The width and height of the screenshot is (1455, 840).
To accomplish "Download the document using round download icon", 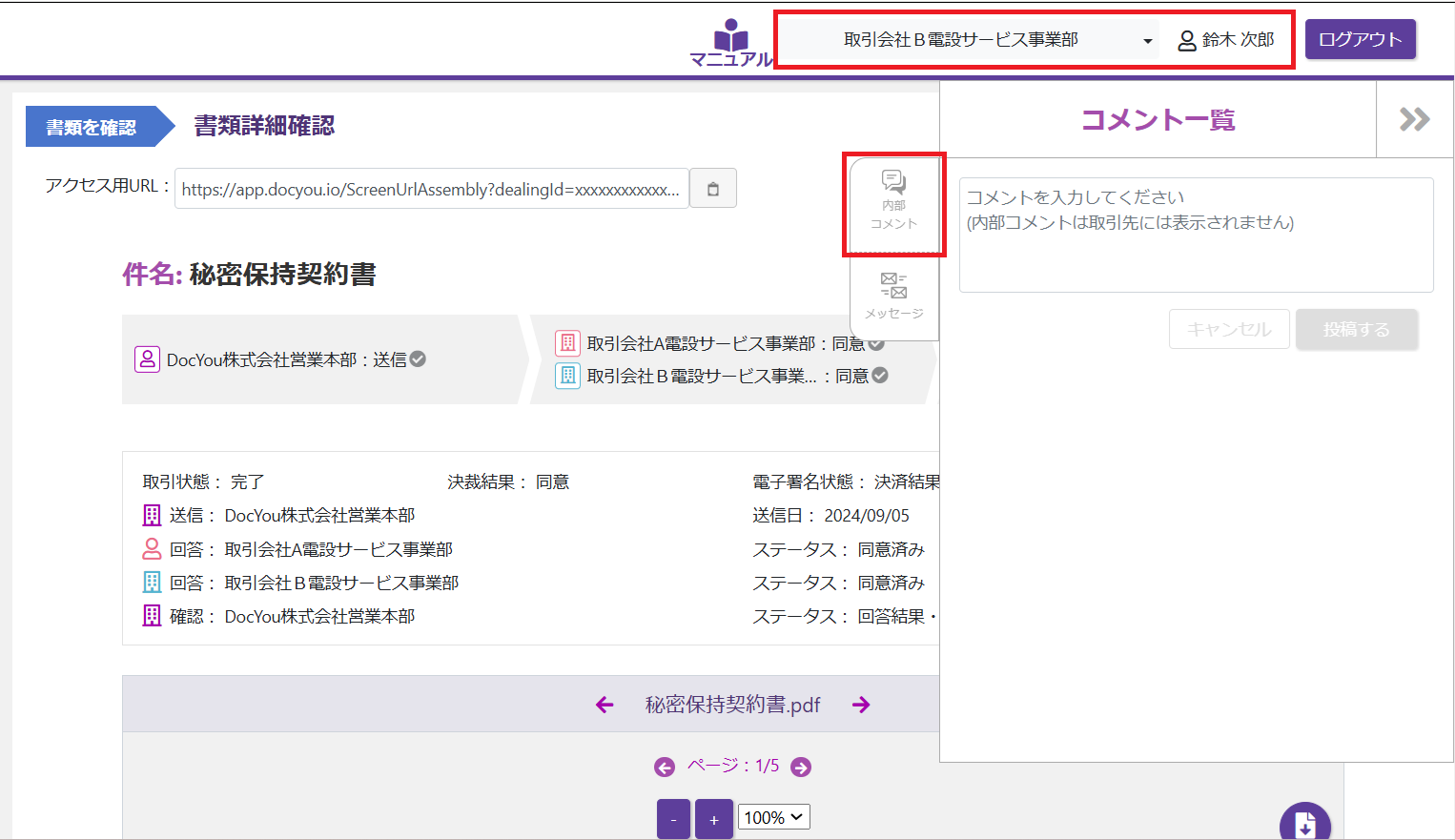I will [x=1304, y=824].
